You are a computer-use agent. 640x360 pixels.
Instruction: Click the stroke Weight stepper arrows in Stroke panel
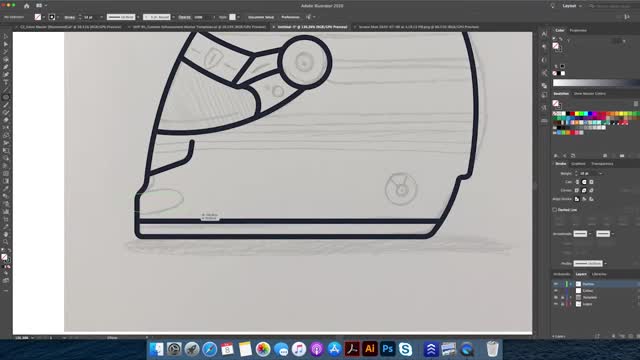point(576,174)
